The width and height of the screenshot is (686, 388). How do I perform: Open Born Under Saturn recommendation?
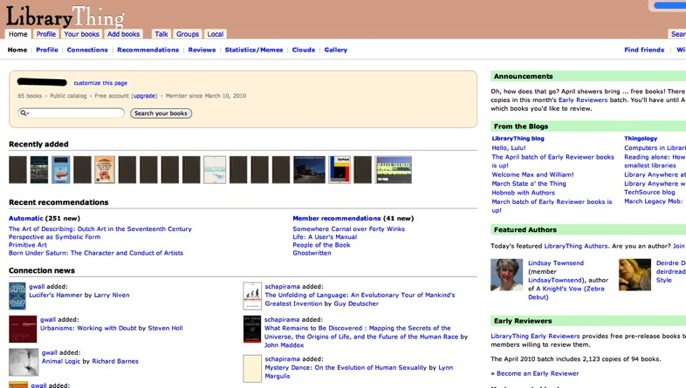[x=96, y=253]
